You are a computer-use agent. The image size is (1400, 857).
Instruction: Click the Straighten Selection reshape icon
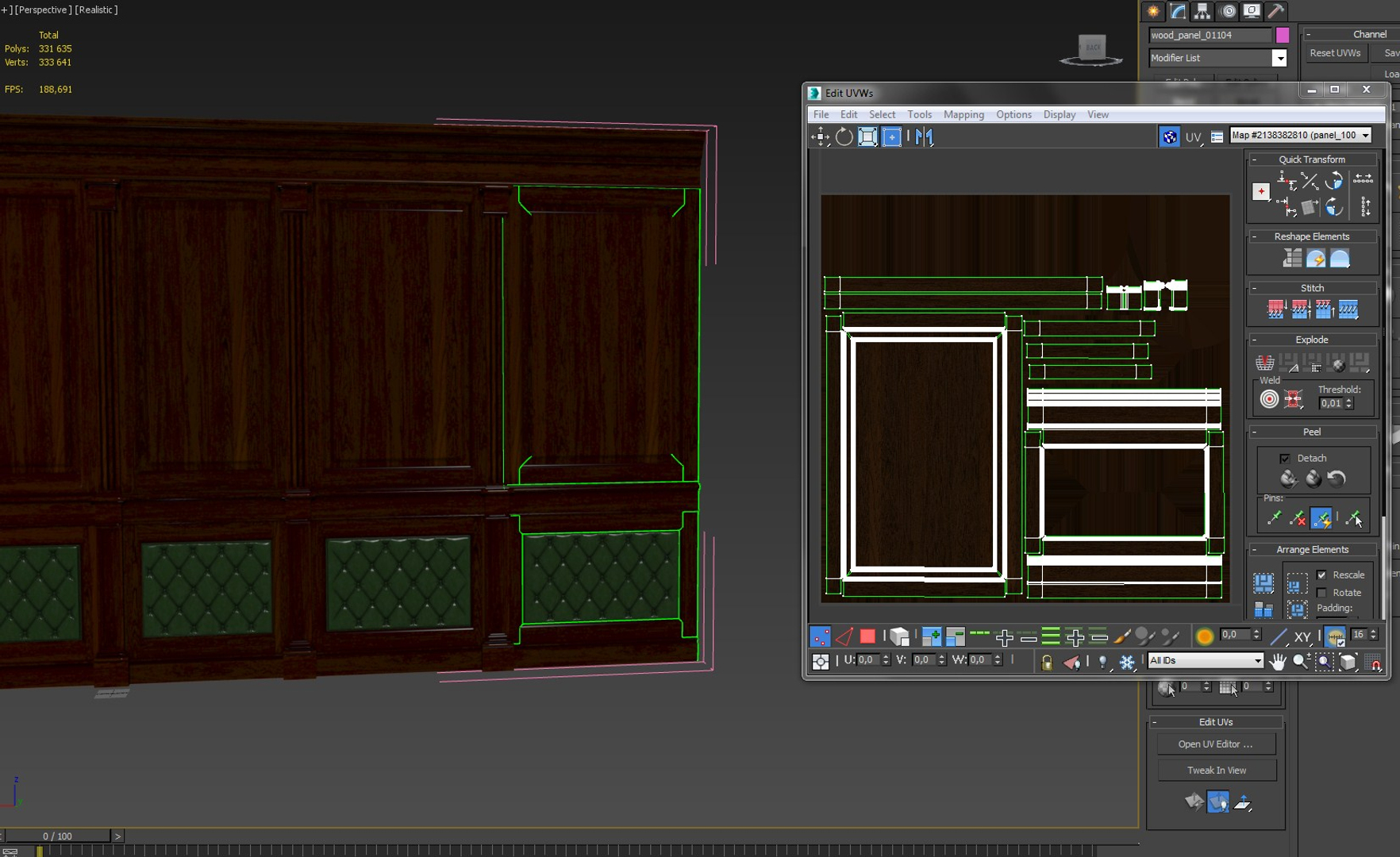[x=1292, y=258]
